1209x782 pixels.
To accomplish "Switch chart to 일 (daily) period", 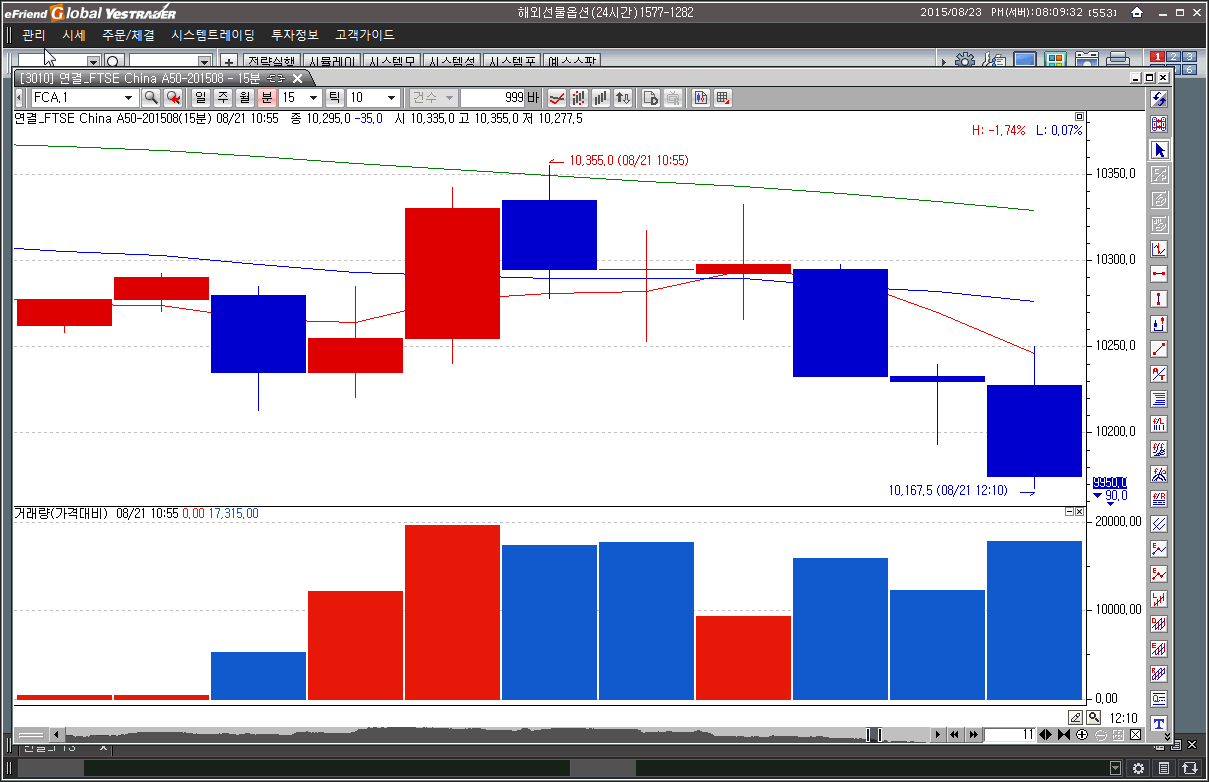I will click(200, 98).
